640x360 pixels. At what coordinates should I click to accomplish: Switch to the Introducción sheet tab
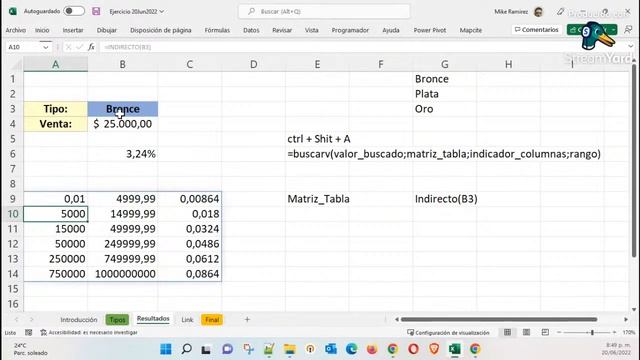(78, 320)
